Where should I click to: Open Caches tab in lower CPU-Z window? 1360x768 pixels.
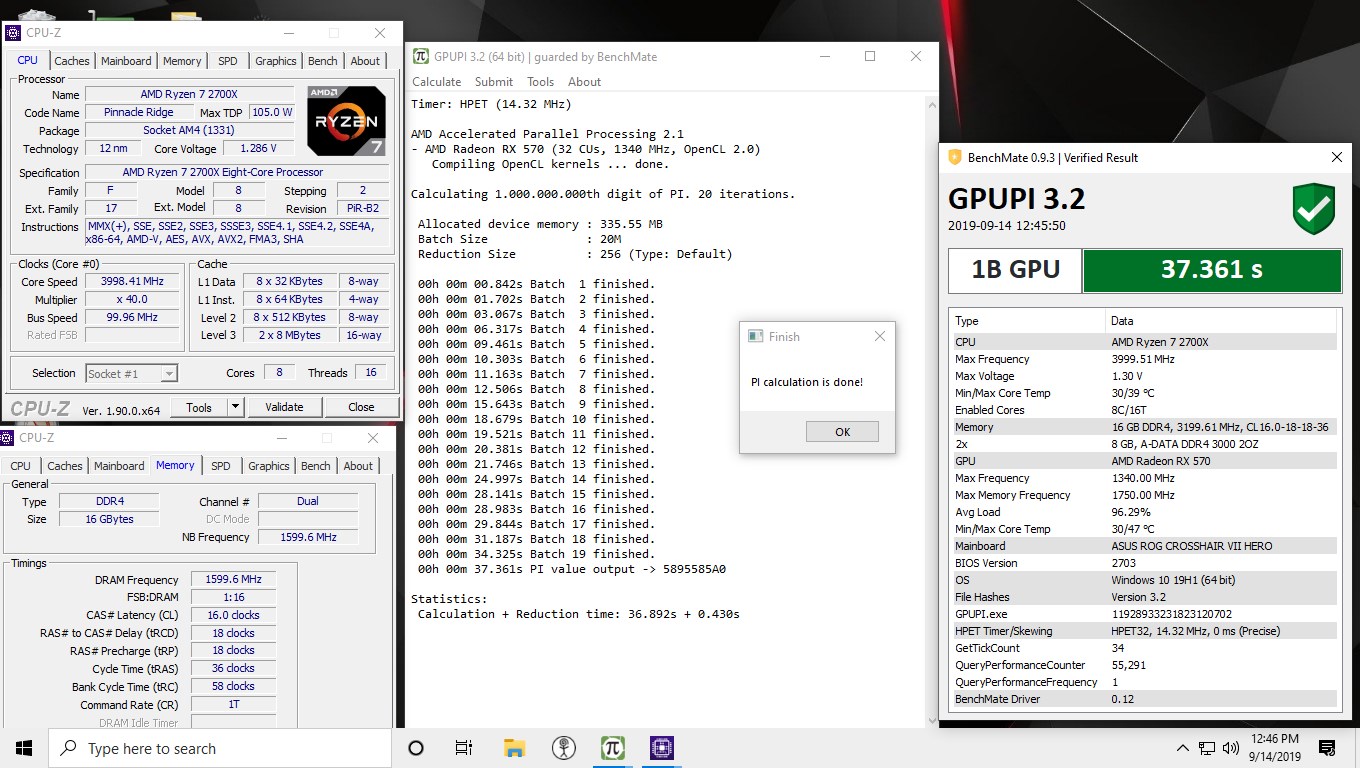65,466
